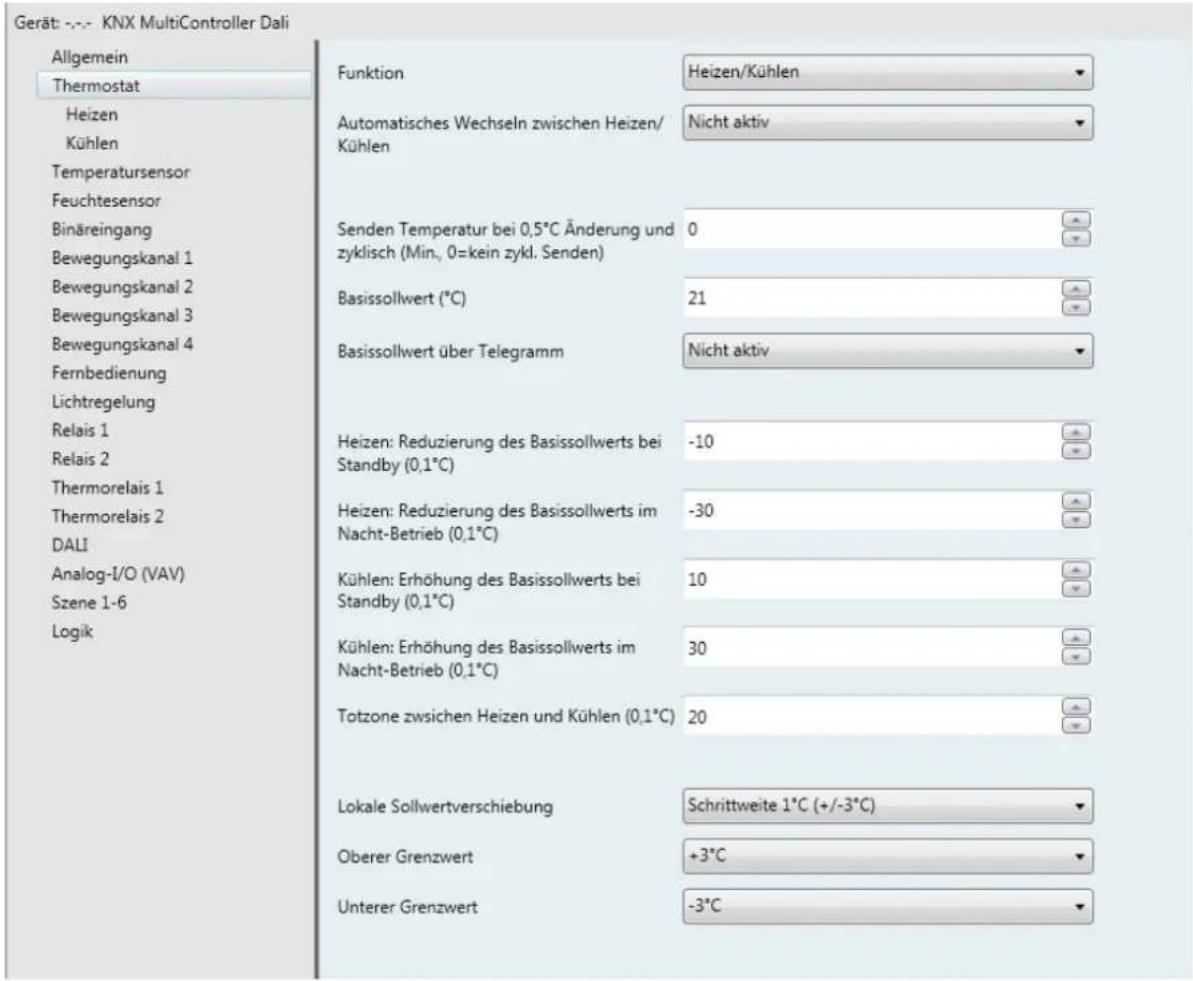Open the Logik page
This screenshot has width=1193, height=981.
pyautogui.click(x=72, y=631)
